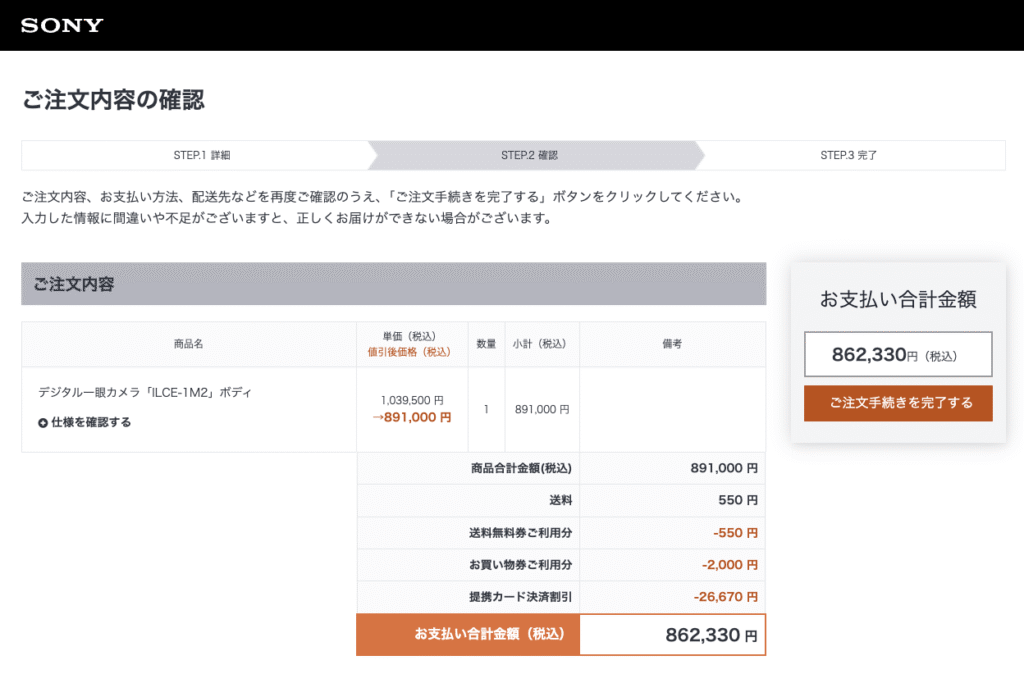Go back to the STEP.1 詳細 step
Screen dimensions: 1024x674
(201, 155)
